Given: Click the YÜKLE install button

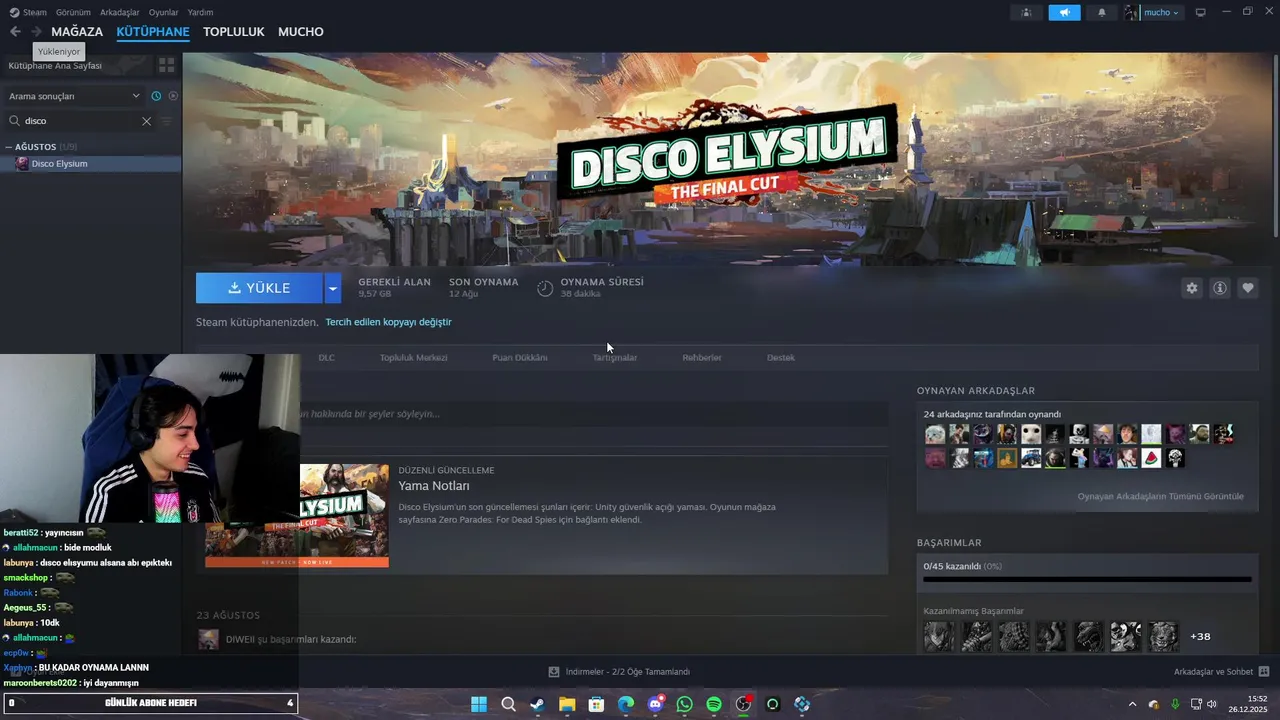Looking at the screenshot, I should coord(259,288).
